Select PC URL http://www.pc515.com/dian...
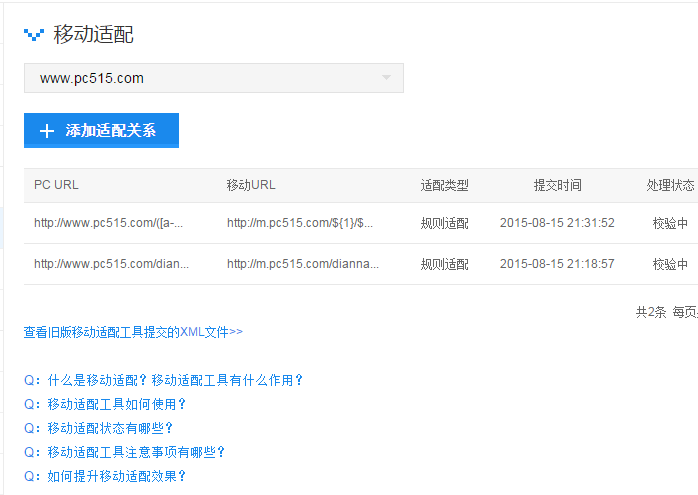This screenshot has height=495, width=698. click(x=111, y=264)
